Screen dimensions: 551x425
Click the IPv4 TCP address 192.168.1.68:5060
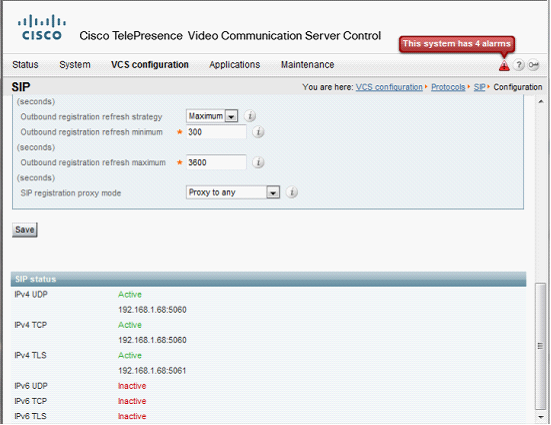[152, 340]
